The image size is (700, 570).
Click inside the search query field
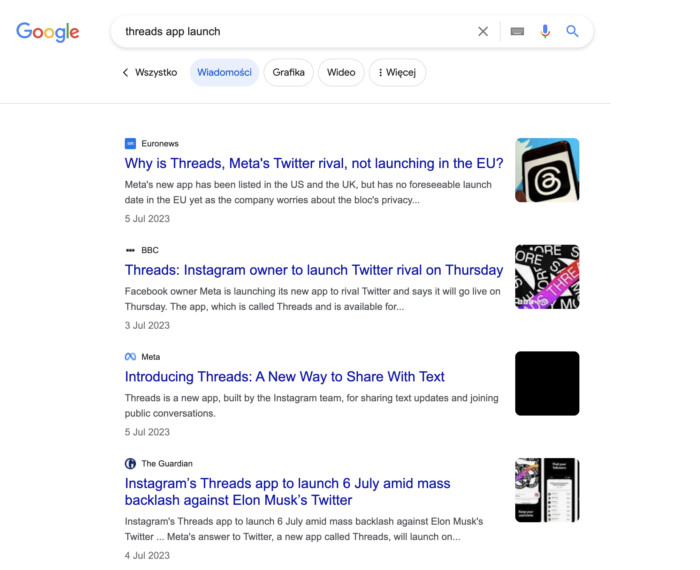coord(290,32)
